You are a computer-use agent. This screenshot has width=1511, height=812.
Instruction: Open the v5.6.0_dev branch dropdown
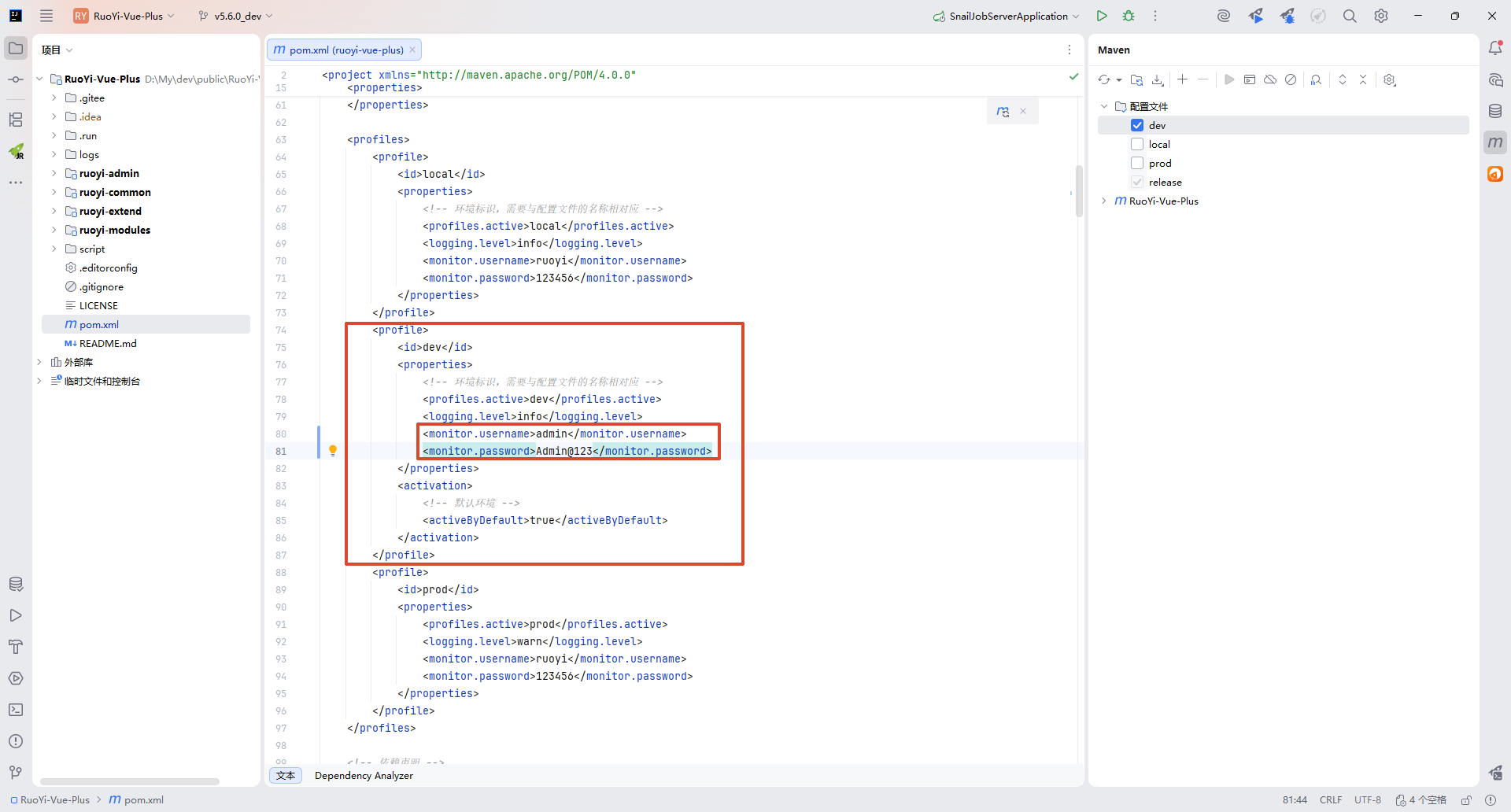[x=236, y=16]
